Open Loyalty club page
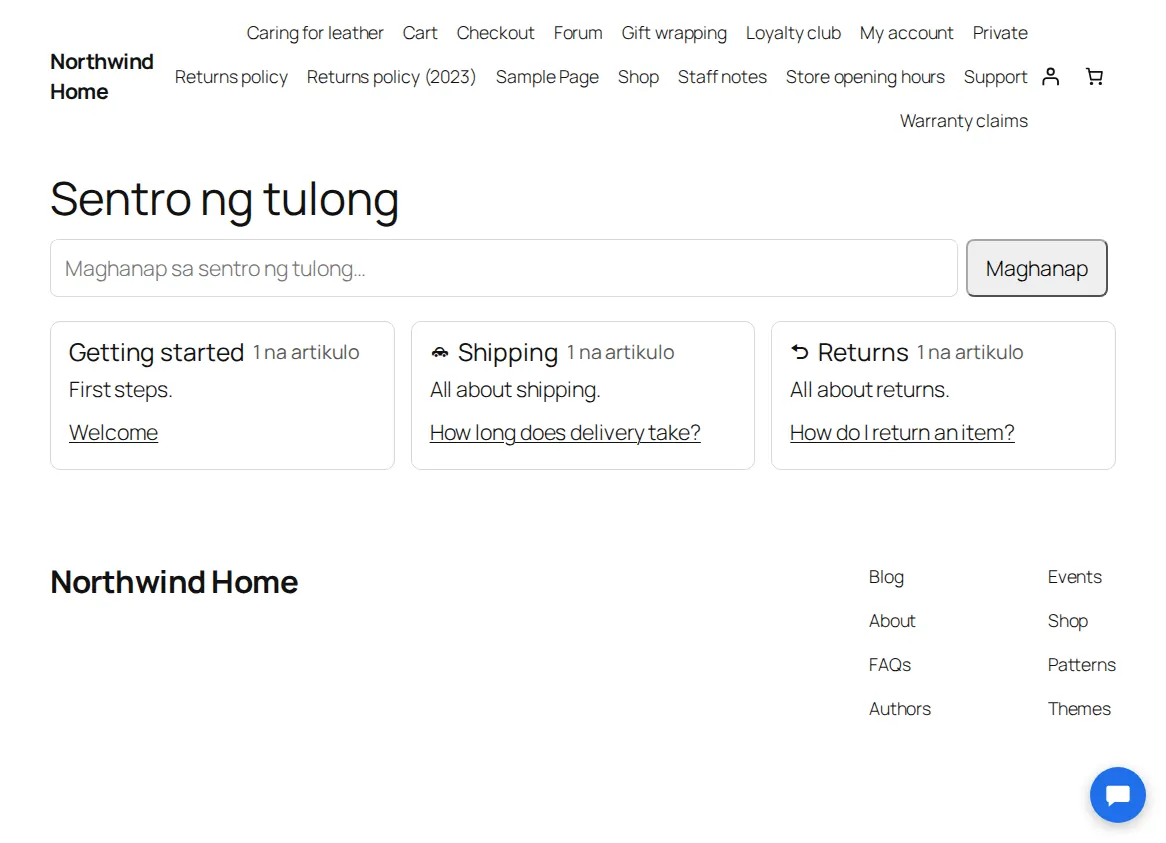1166x843 pixels. click(793, 33)
